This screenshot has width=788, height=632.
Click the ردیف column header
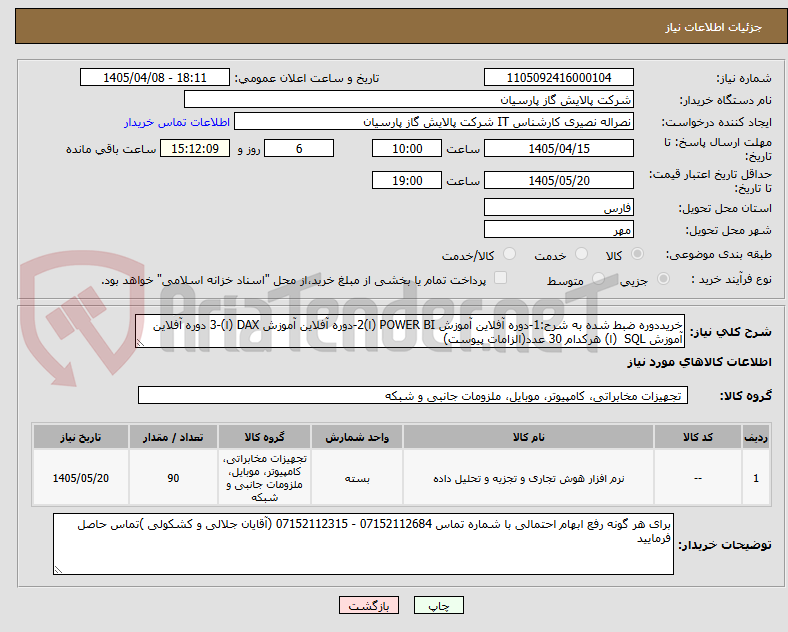click(756, 437)
